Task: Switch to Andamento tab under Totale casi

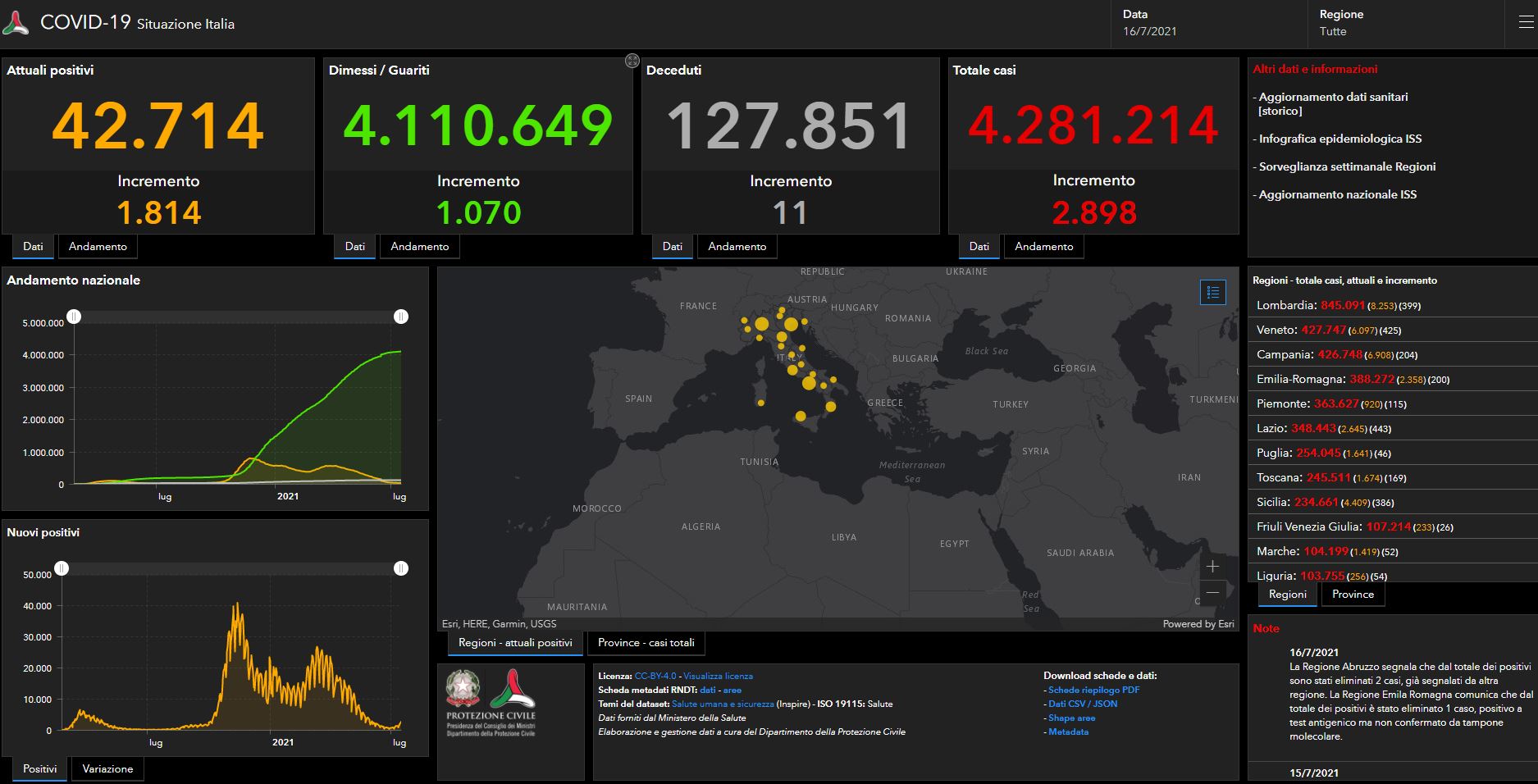Action: 1043,247
